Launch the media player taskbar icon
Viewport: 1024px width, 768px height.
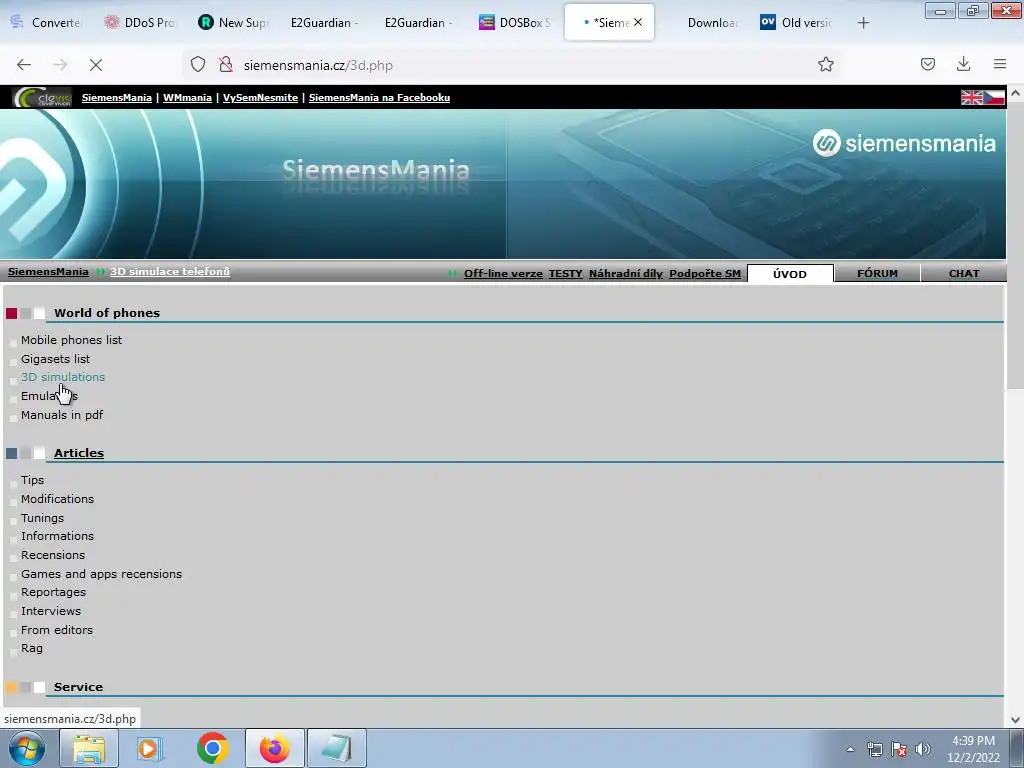click(150, 748)
